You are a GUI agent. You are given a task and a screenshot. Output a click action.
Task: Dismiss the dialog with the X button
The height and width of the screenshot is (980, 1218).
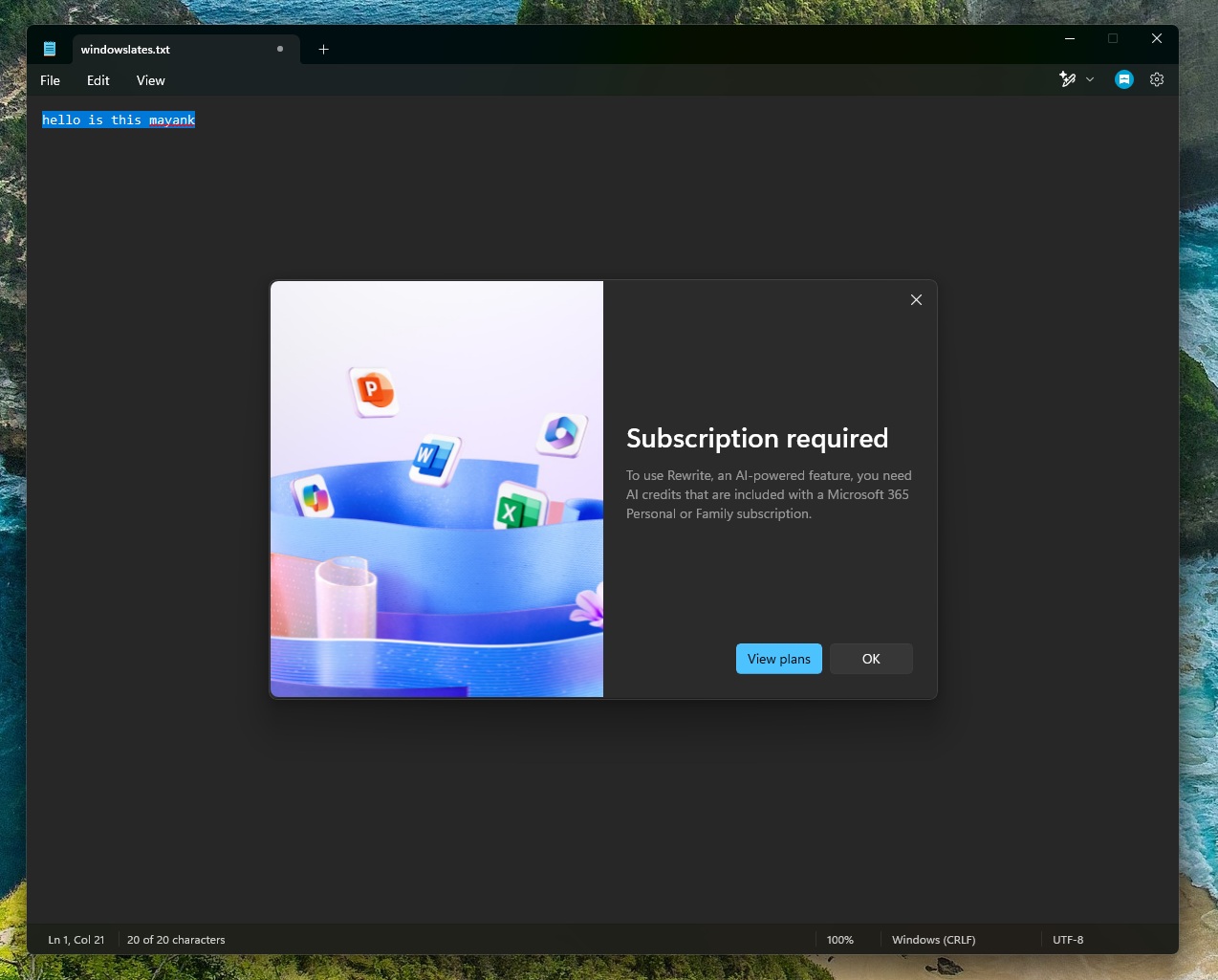916,299
